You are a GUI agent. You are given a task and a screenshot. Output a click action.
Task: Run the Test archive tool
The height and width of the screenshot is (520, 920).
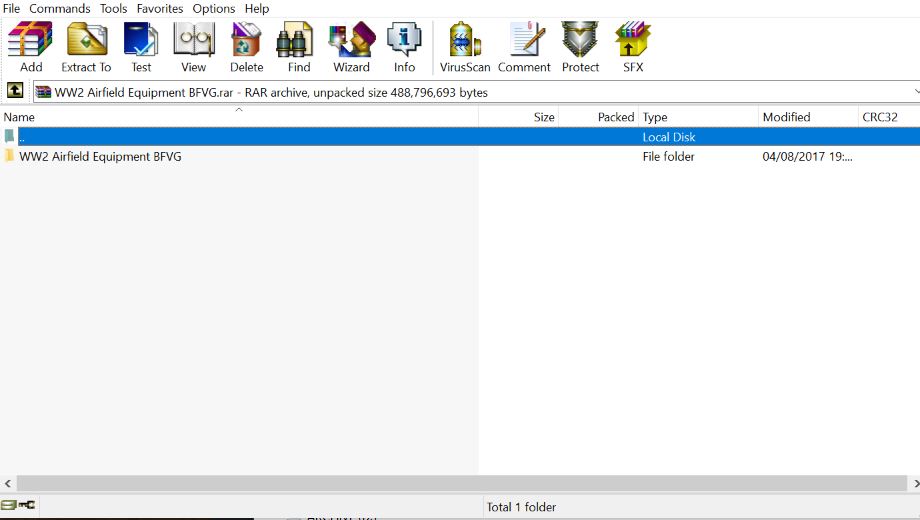click(141, 47)
